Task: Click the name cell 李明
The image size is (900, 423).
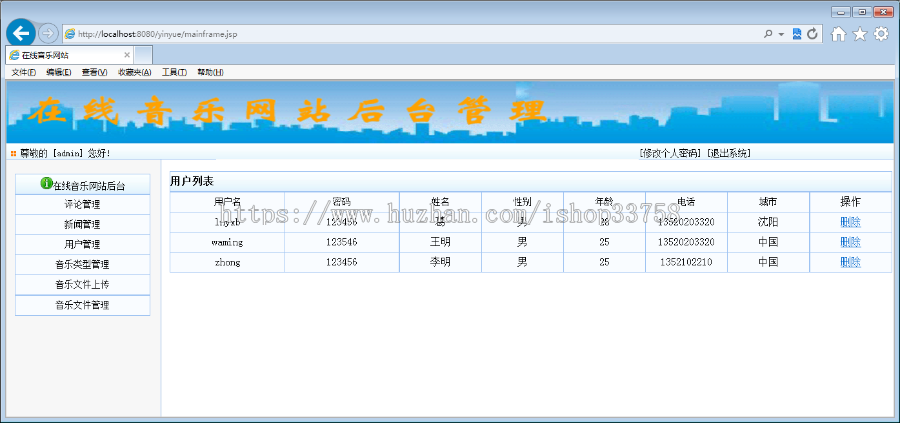Action: point(440,262)
